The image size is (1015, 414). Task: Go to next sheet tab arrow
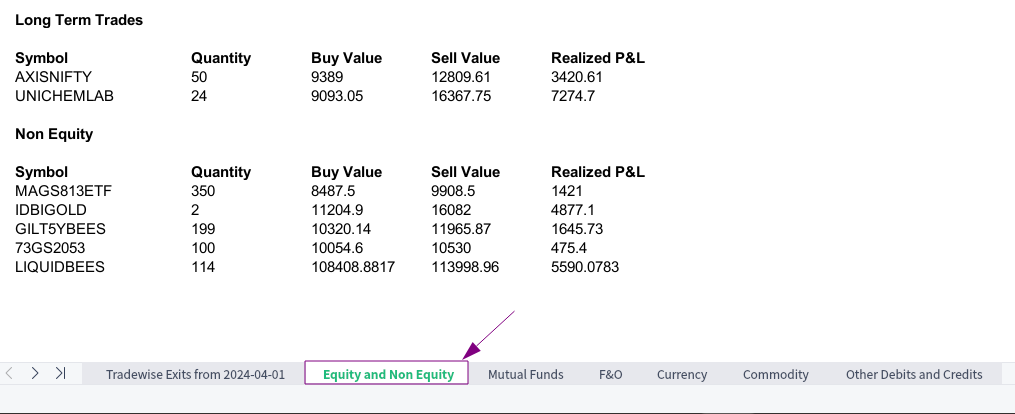click(35, 373)
